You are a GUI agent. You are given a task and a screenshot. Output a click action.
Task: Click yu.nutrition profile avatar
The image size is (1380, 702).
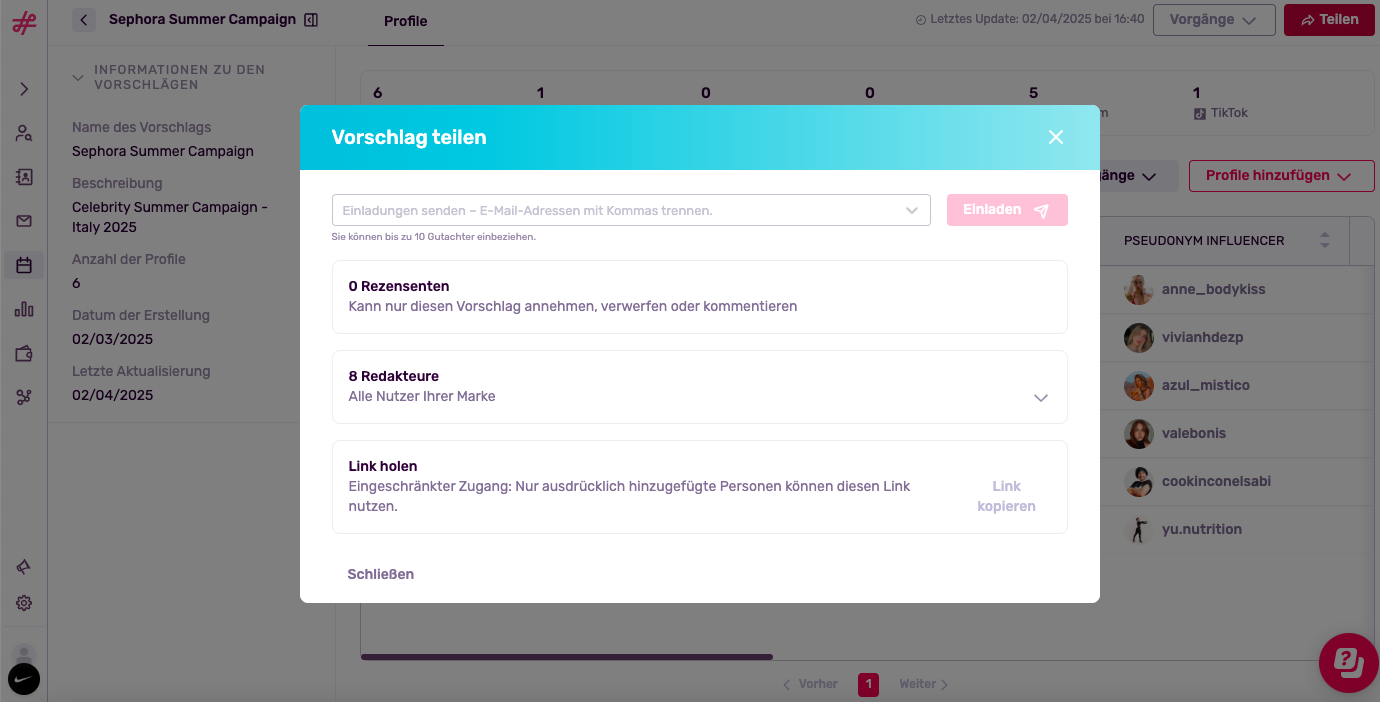pos(1139,530)
